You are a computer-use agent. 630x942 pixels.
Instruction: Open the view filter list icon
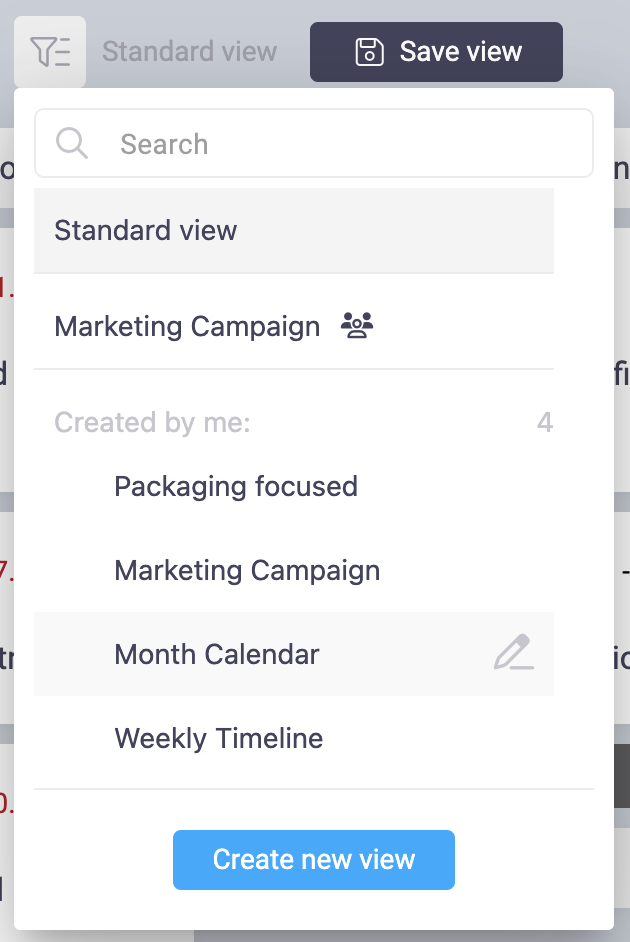pyautogui.click(x=50, y=51)
